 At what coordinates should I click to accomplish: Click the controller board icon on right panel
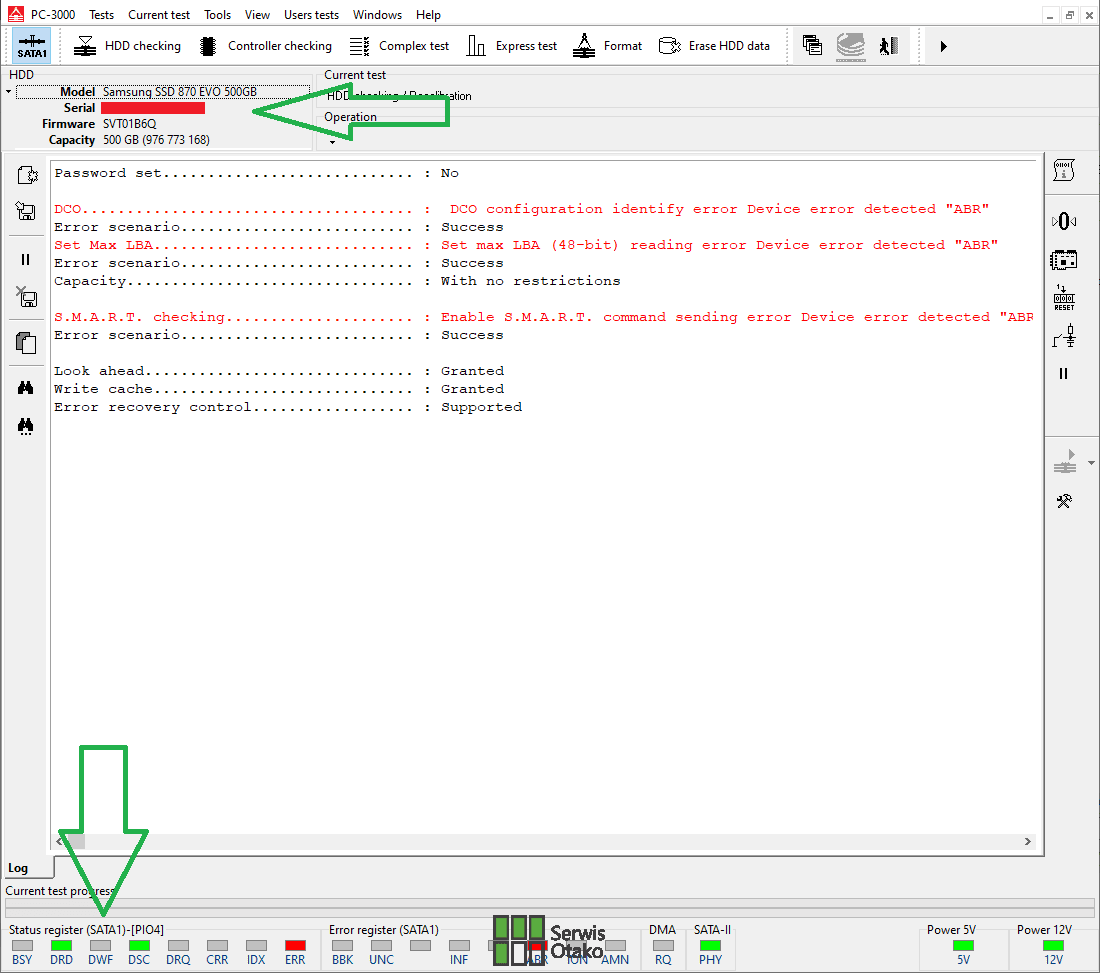tap(1064, 260)
